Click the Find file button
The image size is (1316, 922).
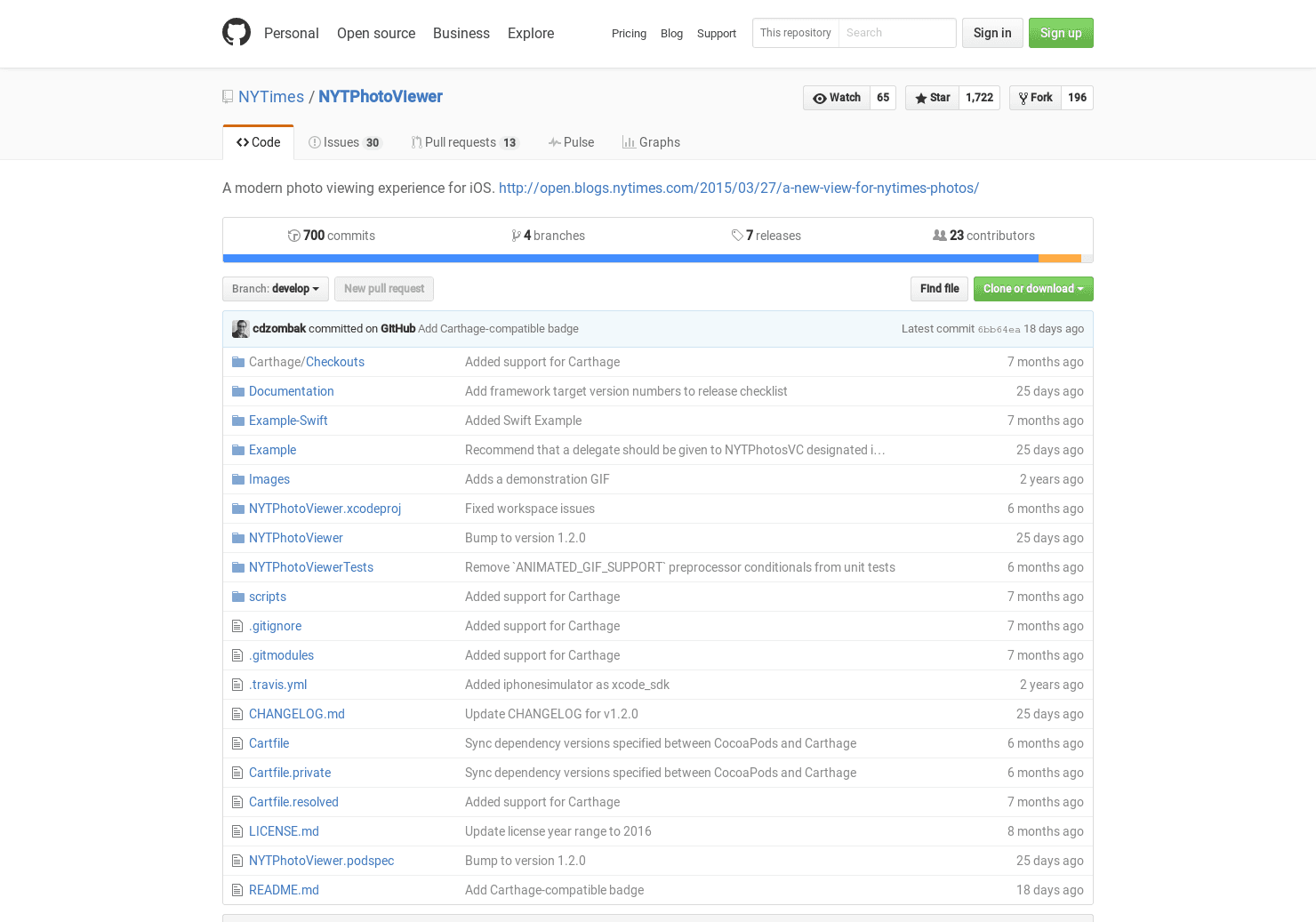coord(939,289)
